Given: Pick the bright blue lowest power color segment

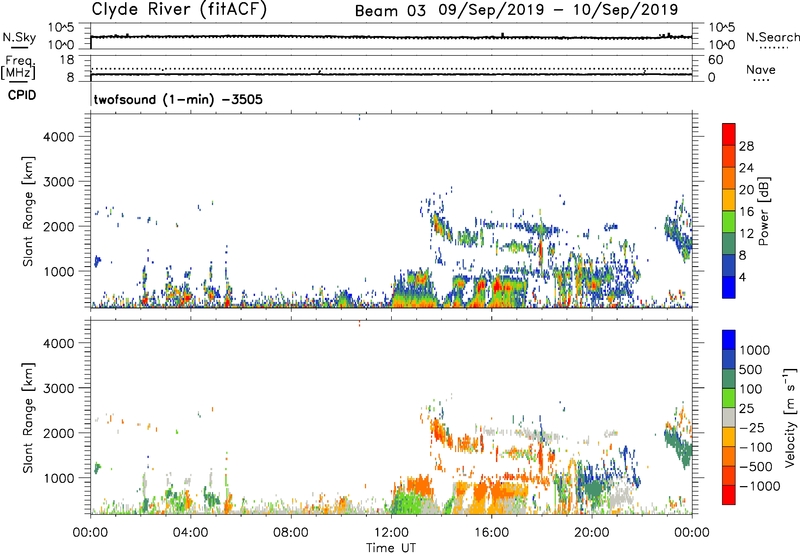Looking at the screenshot, I should [729, 287].
